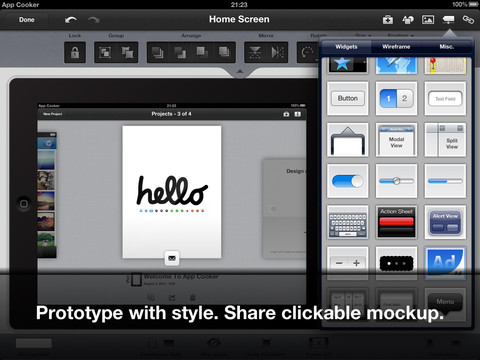Tap the Done button
Screen dimensions: 480x360
point(27,20)
